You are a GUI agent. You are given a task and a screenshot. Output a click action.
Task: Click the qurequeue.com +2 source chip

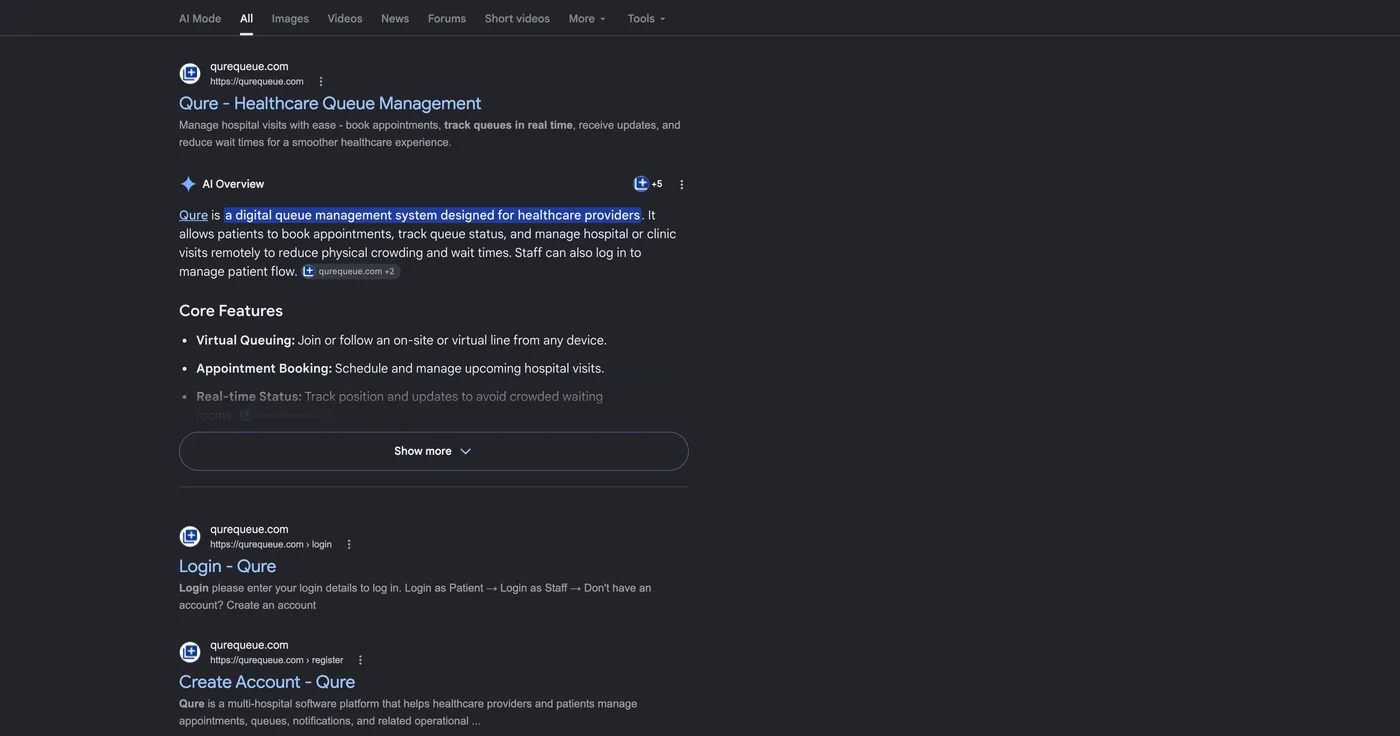coord(349,272)
